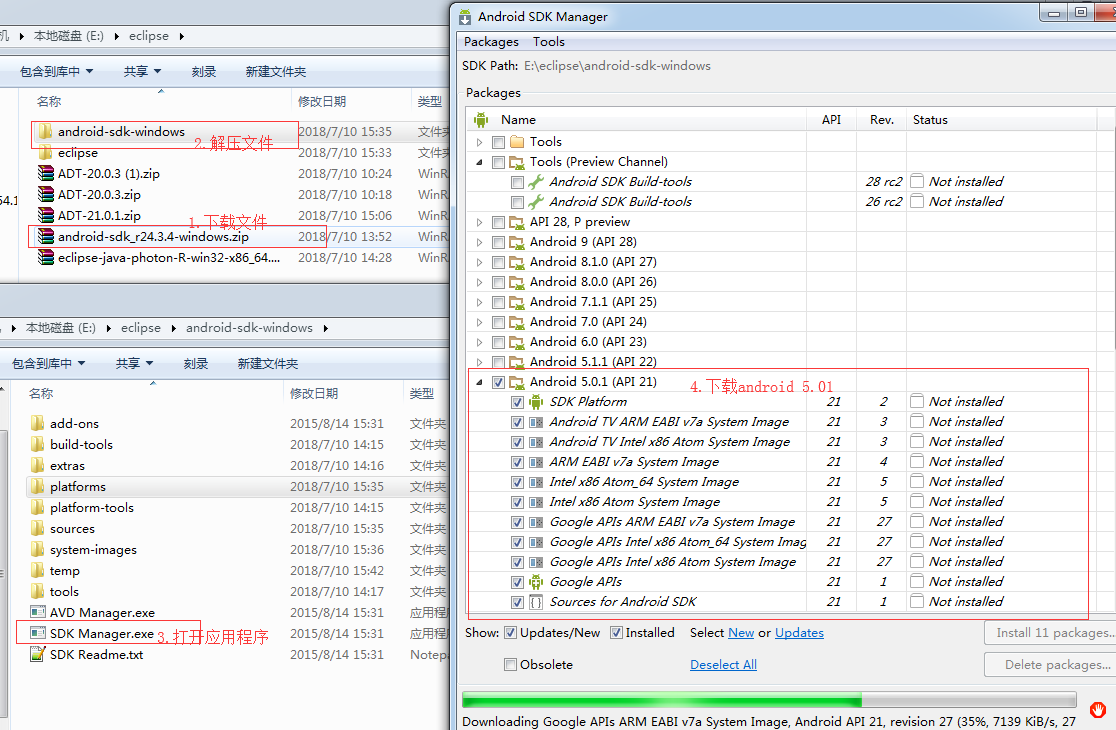Click wrench icon of Build-tools 28 rc2
The image size is (1116, 730).
(x=536, y=181)
